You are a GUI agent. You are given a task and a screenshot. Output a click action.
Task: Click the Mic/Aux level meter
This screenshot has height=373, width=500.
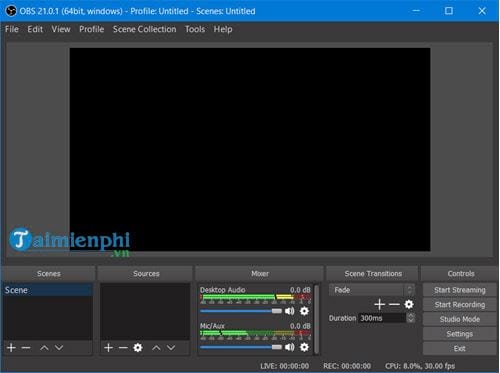click(256, 333)
